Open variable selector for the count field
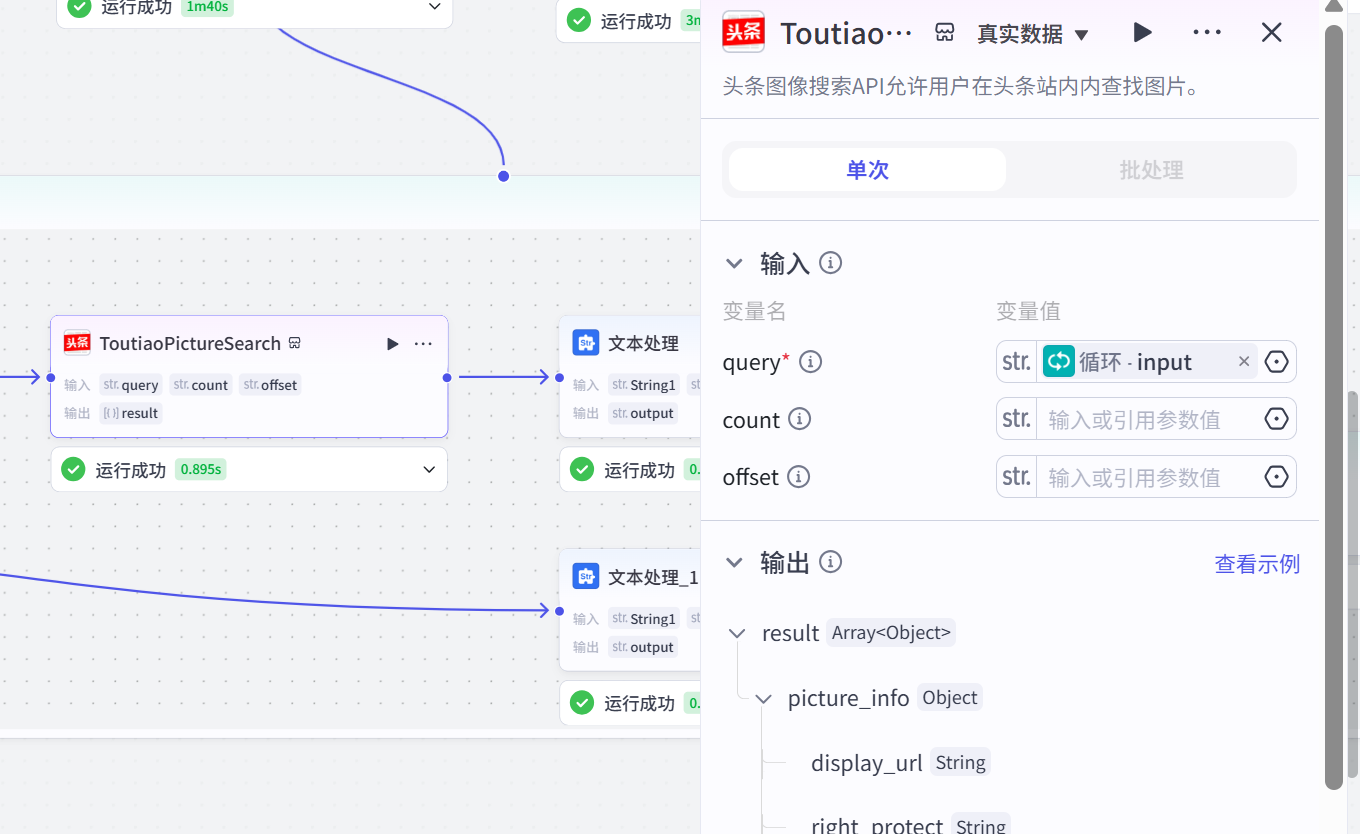The height and width of the screenshot is (834, 1360). [x=1277, y=419]
